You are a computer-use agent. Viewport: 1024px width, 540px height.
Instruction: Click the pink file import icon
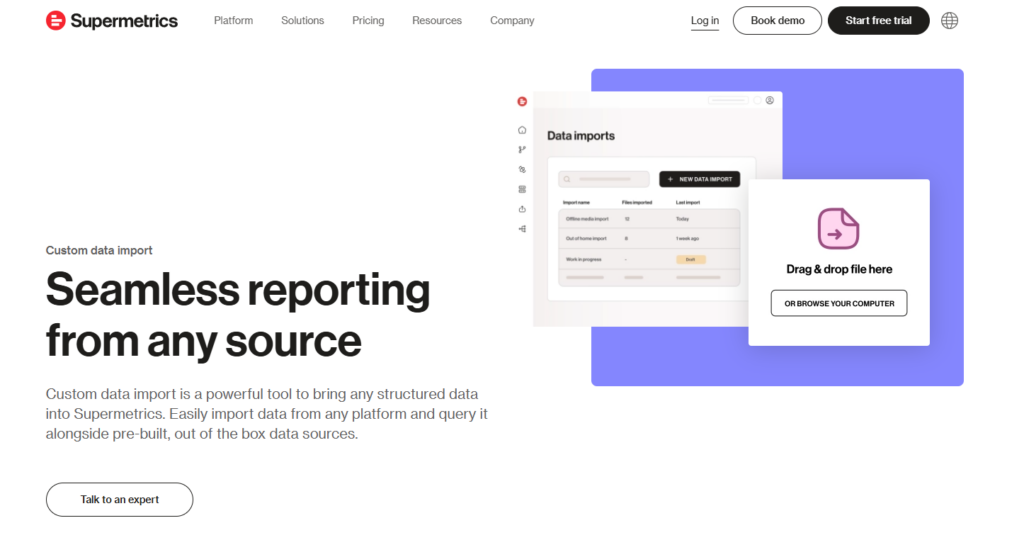838,229
